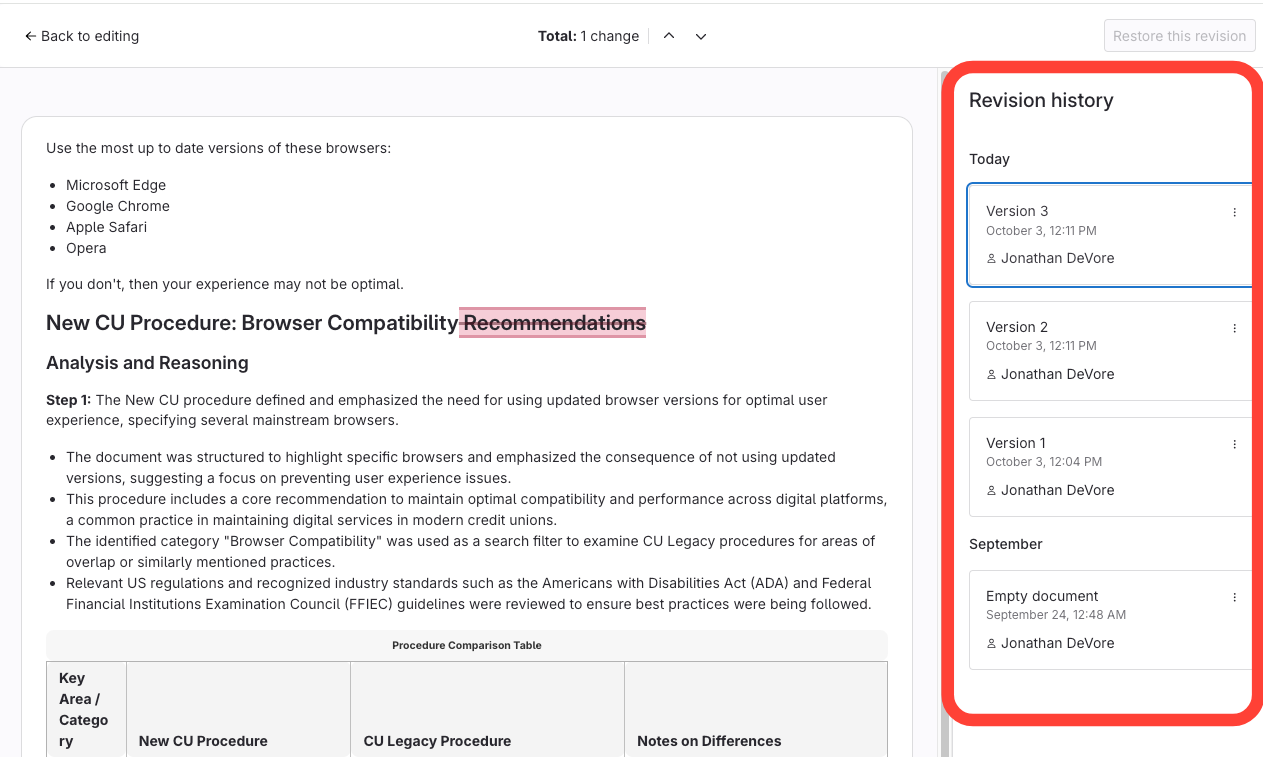Viewport: 1263px width, 757px height.
Task: Jump to next change with down chevron
Action: tap(701, 36)
